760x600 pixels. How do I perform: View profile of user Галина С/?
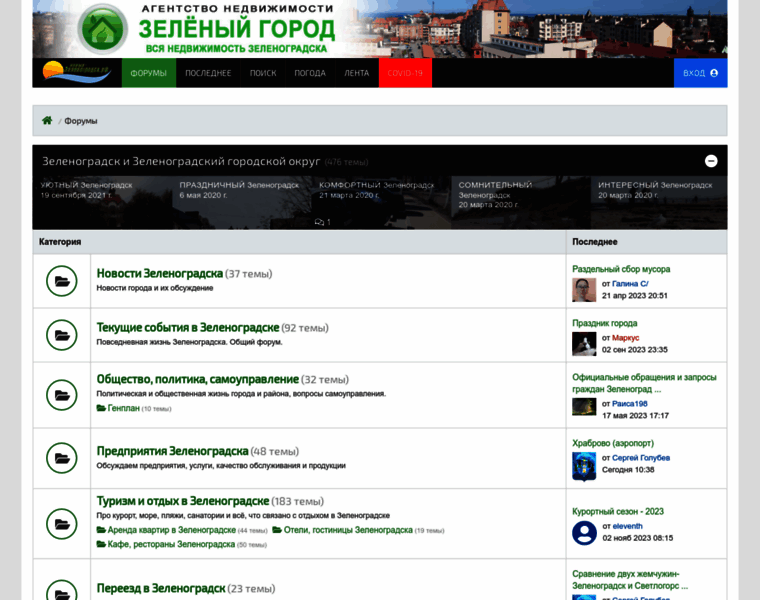pyautogui.click(x=630, y=284)
